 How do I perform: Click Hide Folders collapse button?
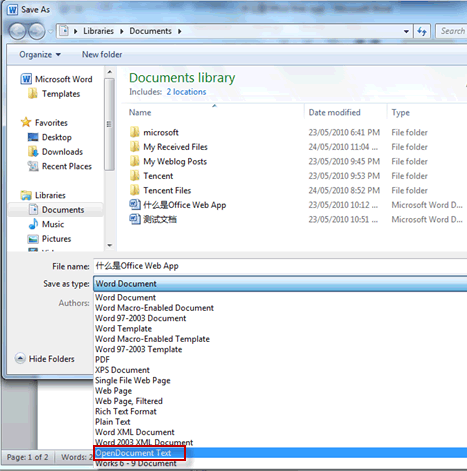[x=45, y=359]
